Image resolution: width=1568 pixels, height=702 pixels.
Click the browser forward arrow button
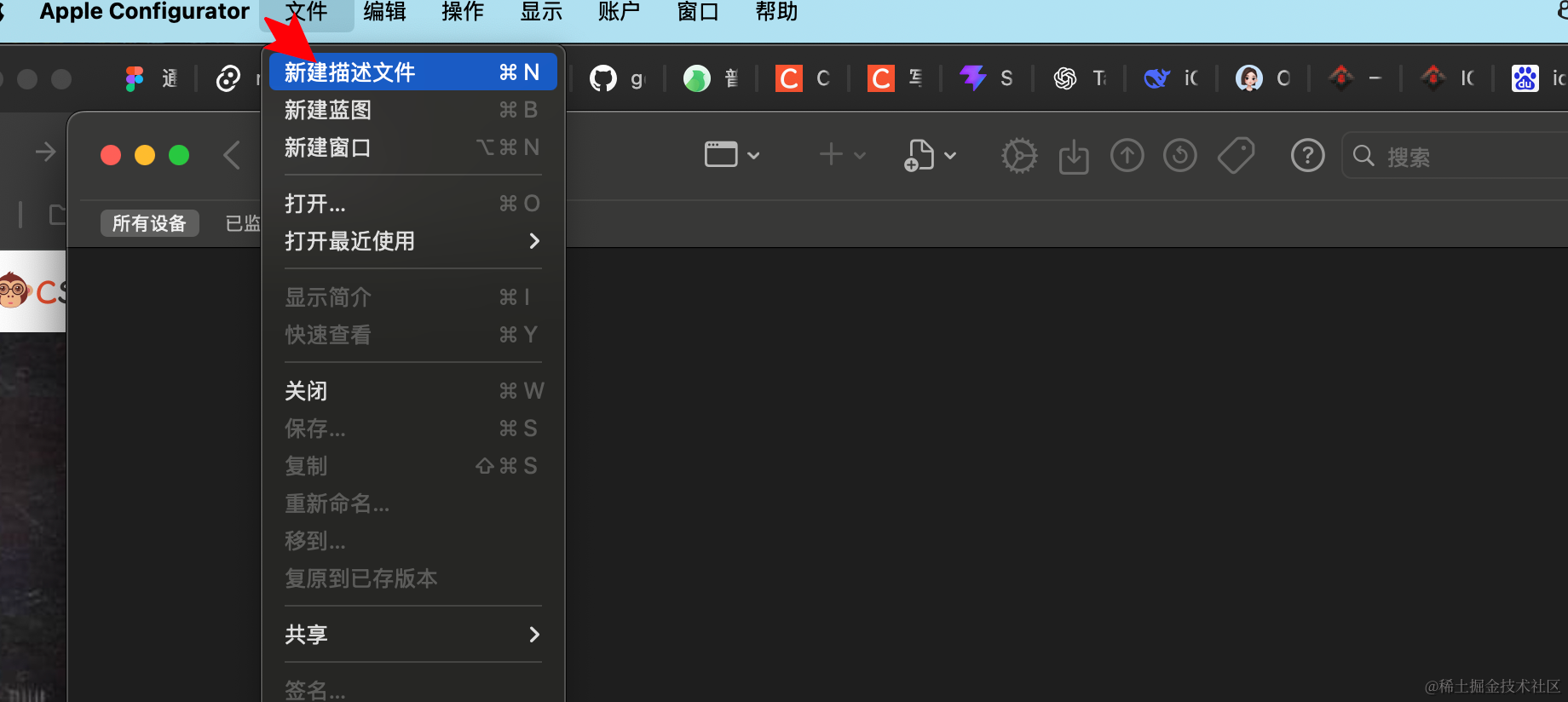(46, 152)
